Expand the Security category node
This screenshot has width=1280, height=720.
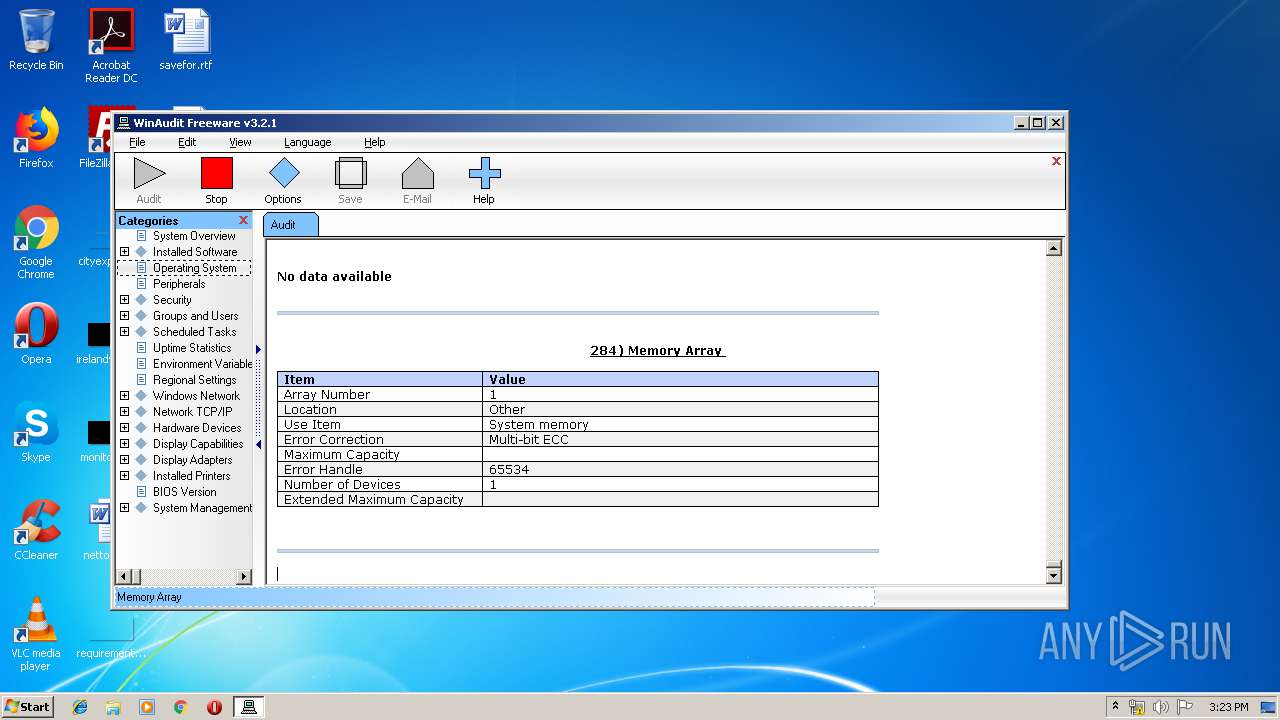click(x=124, y=300)
